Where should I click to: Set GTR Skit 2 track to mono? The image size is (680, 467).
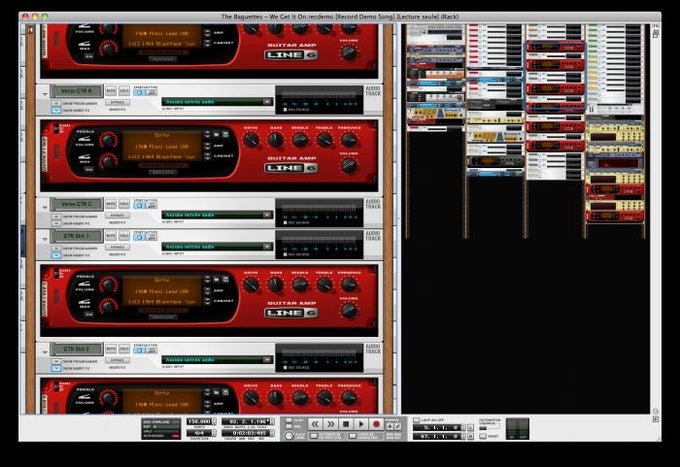tap(139, 350)
